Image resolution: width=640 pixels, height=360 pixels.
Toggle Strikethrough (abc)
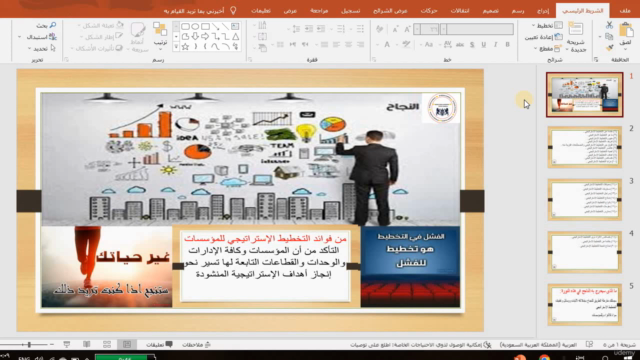pos(460,44)
